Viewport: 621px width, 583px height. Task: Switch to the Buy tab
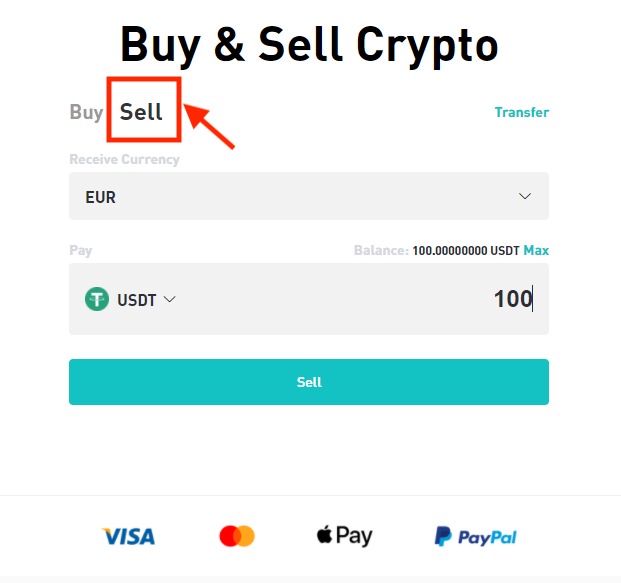(86, 112)
